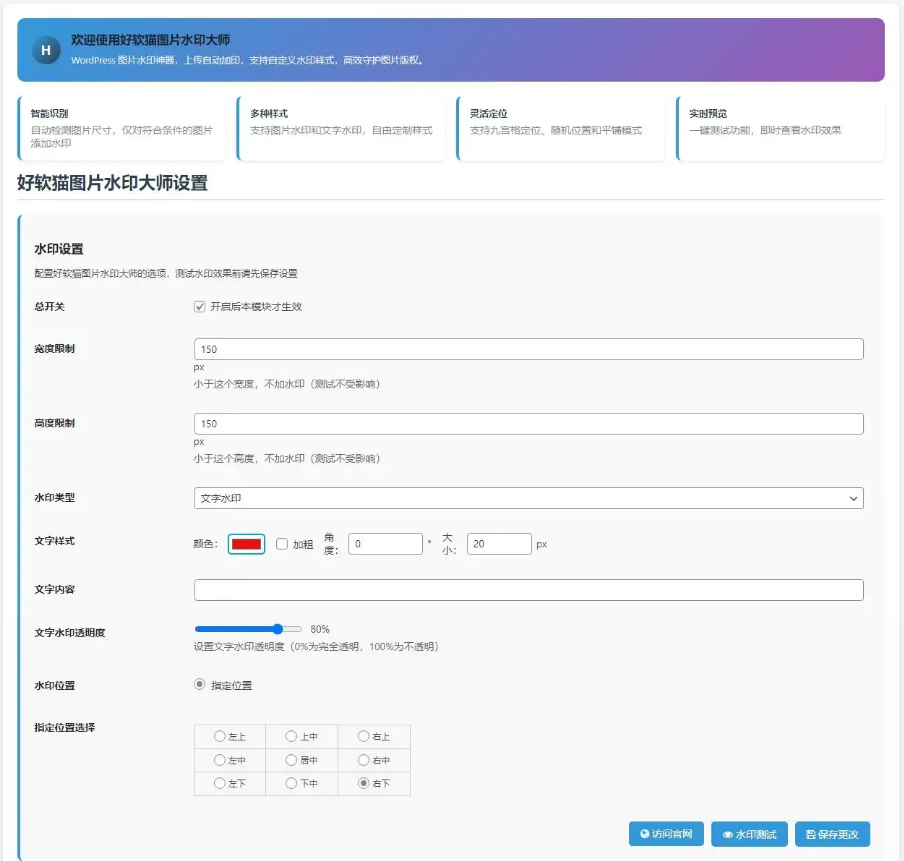Image resolution: width=904 pixels, height=861 pixels.
Task: Click the H avatar icon in welcome banner
Action: (x=44, y=50)
